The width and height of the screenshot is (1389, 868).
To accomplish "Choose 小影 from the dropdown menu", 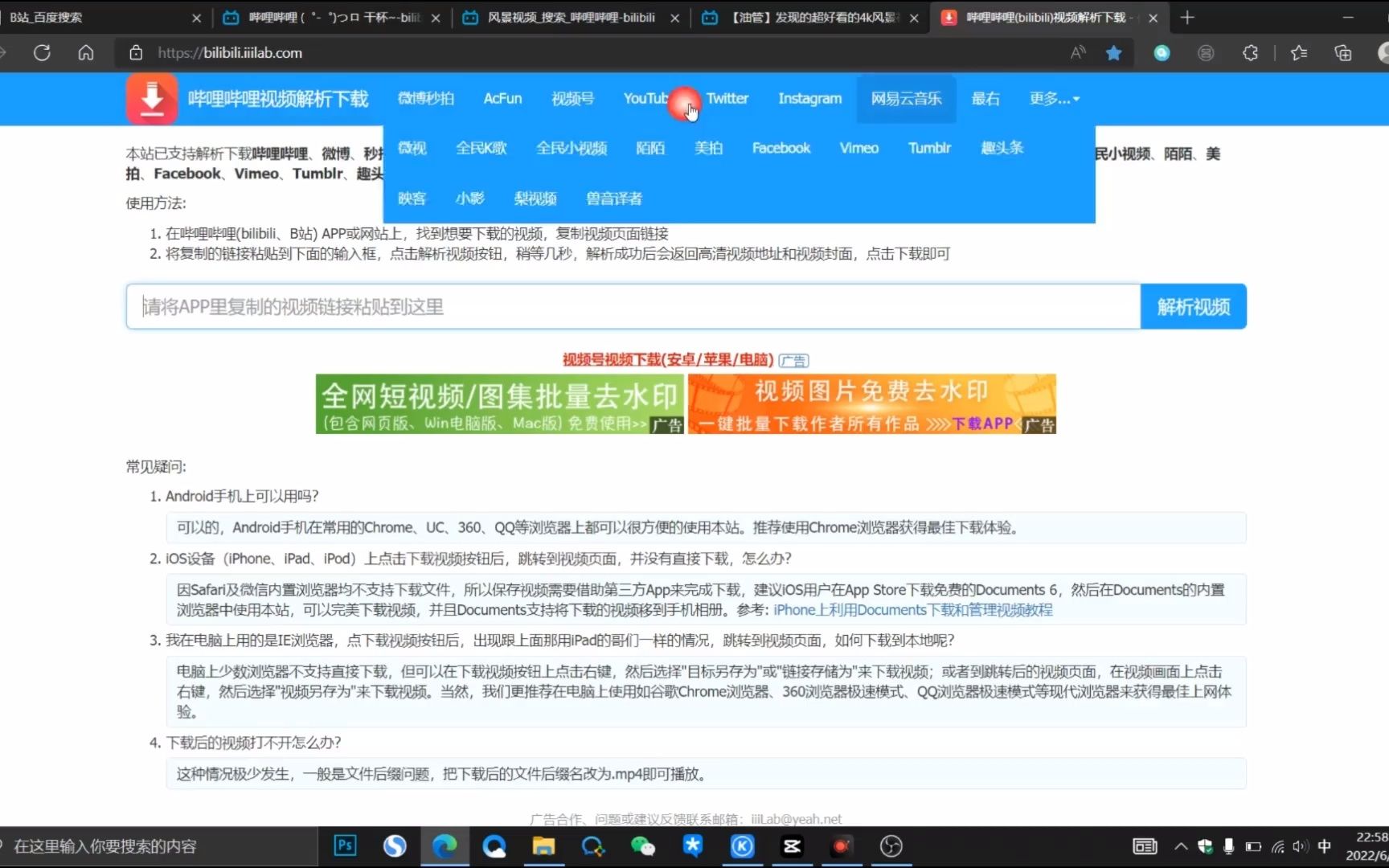I will [470, 199].
